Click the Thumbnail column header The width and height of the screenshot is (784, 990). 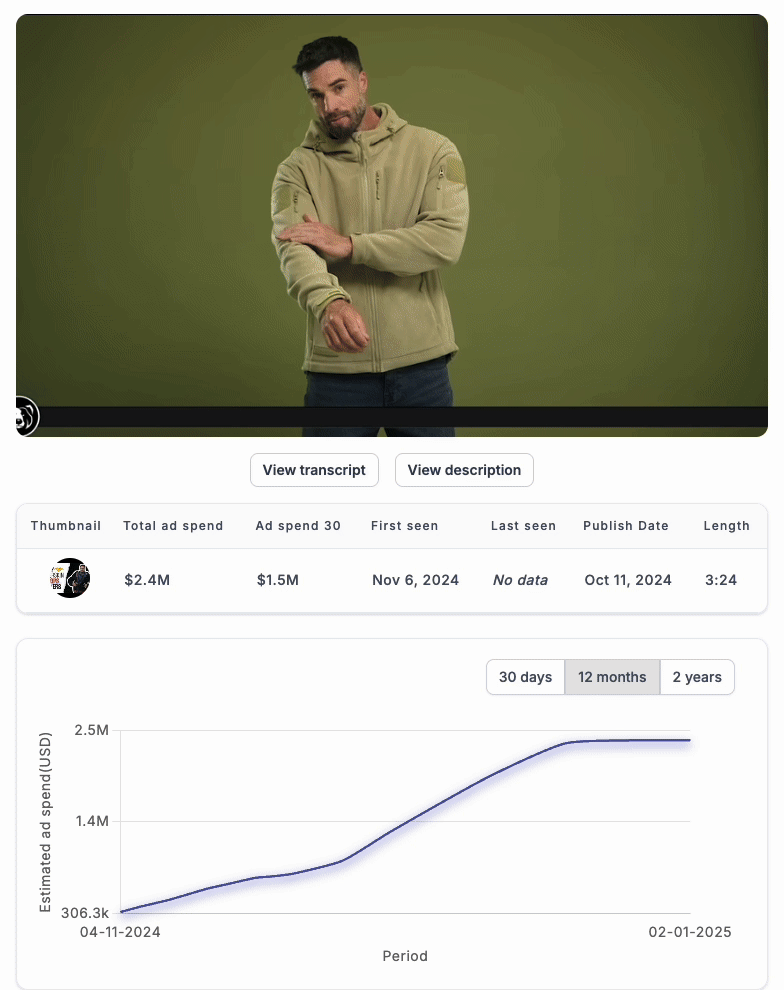click(x=66, y=525)
